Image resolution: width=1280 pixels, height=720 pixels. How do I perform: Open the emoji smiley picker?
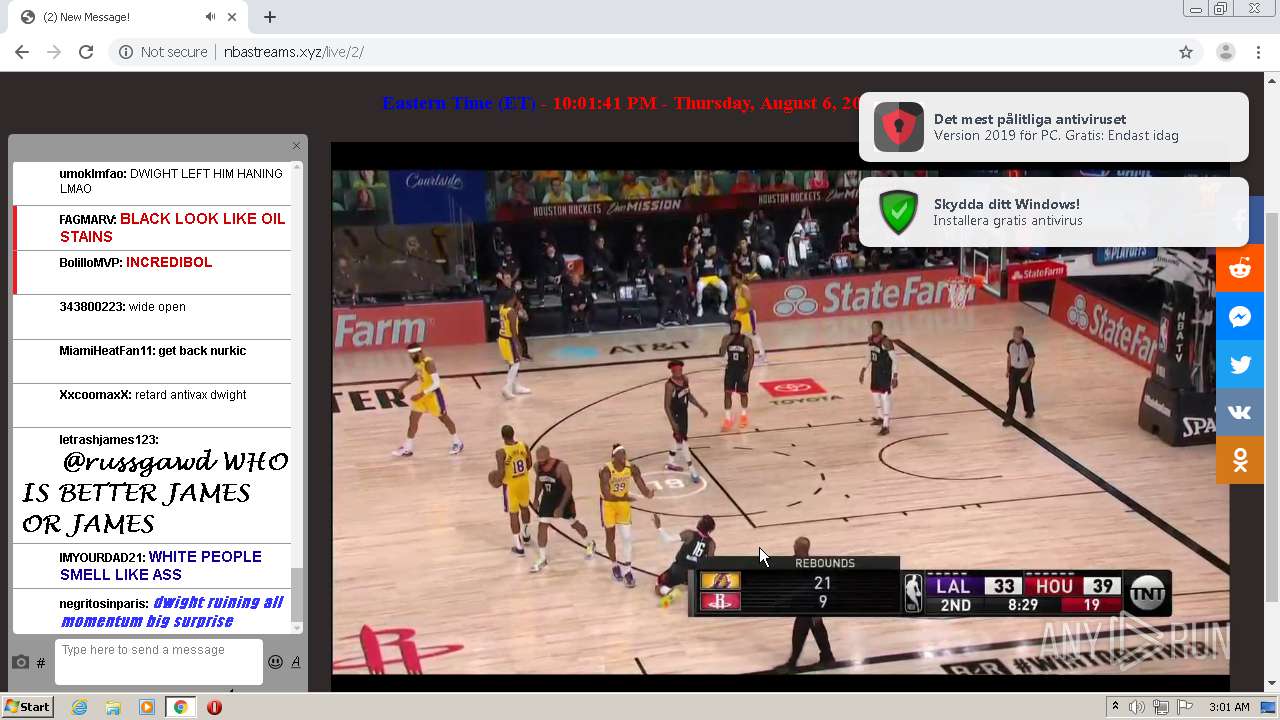click(x=275, y=662)
